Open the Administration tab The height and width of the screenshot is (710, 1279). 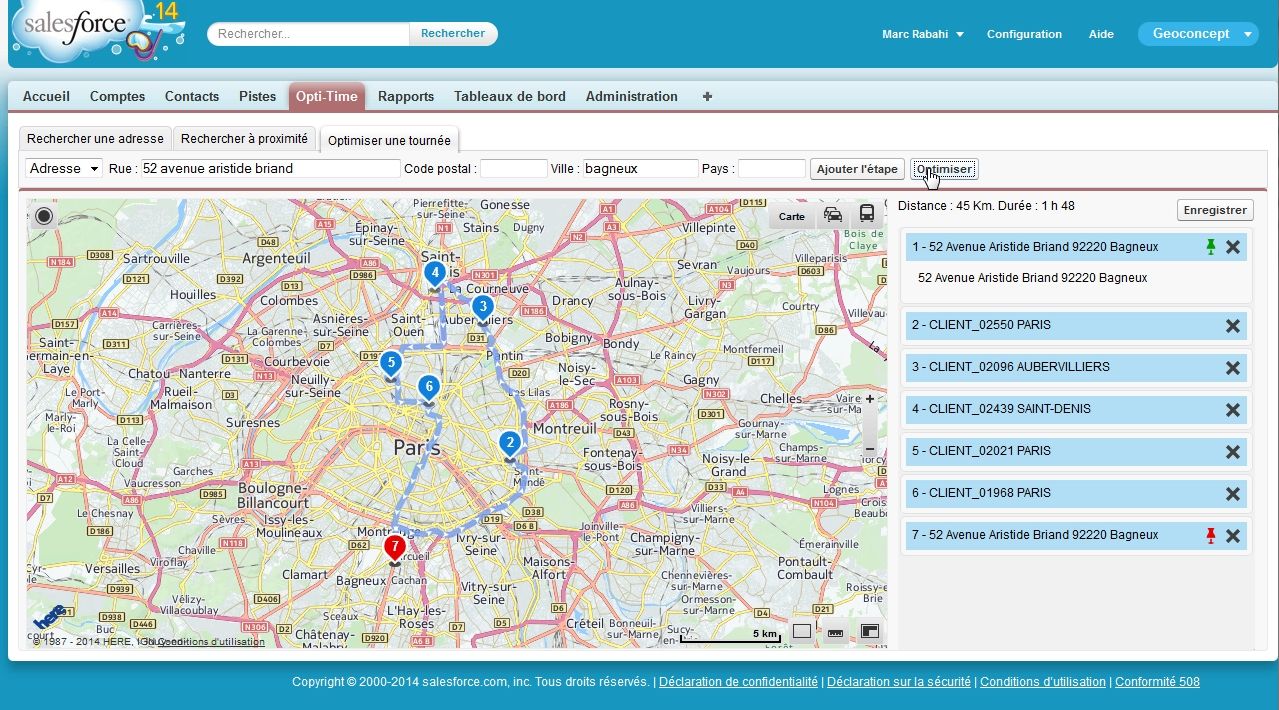[632, 97]
